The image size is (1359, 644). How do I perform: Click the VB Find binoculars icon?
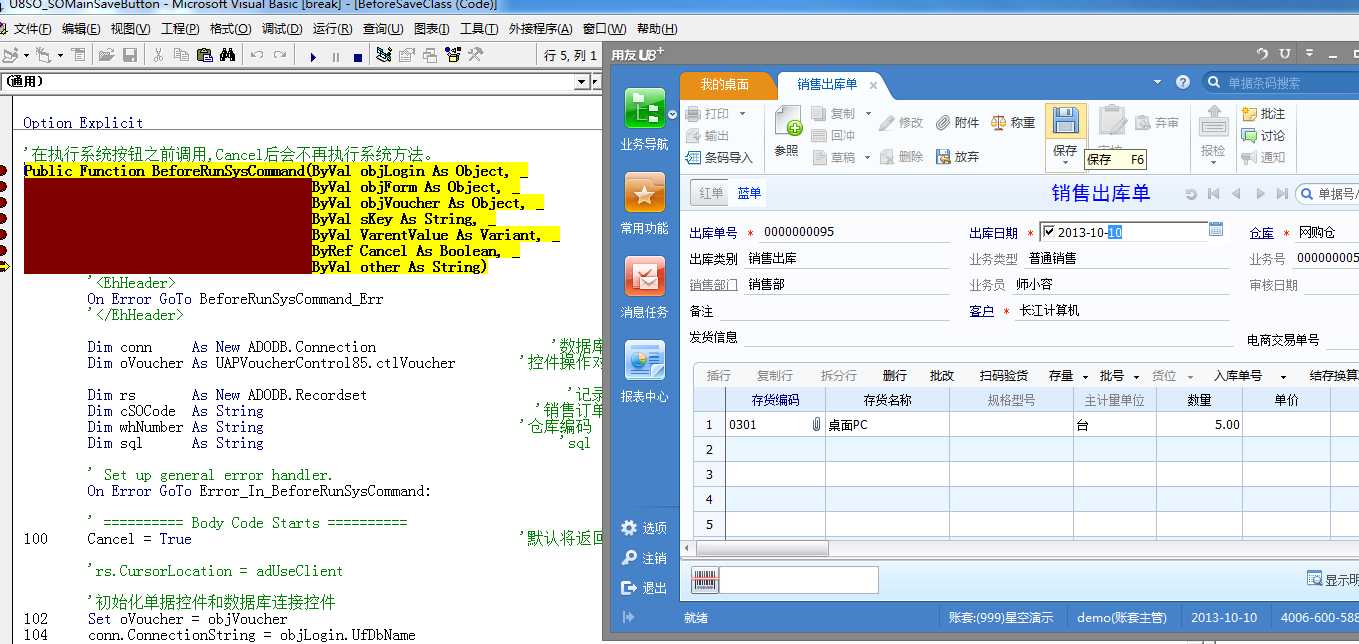pos(228,55)
